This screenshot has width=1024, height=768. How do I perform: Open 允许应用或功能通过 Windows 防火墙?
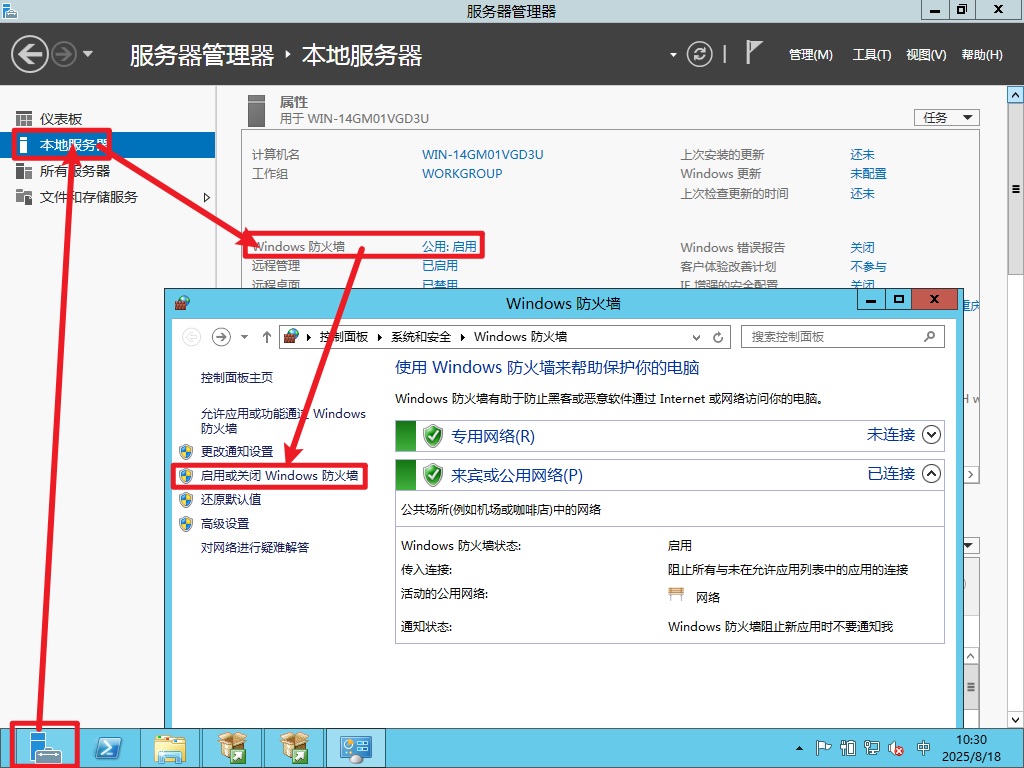click(283, 421)
